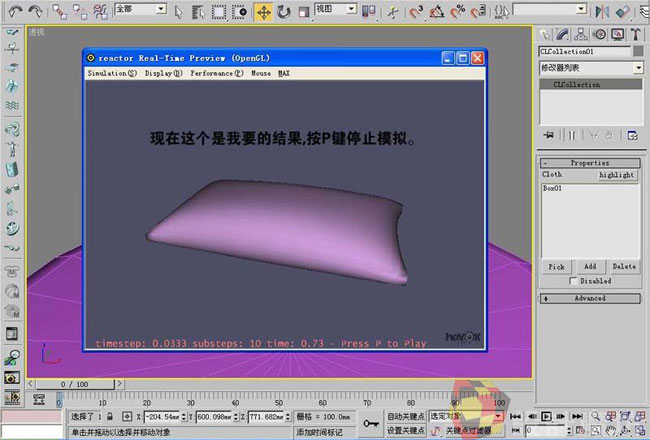The image size is (650, 440).
Task: Open the Simulation menu in reactor preview
Action: (112, 73)
